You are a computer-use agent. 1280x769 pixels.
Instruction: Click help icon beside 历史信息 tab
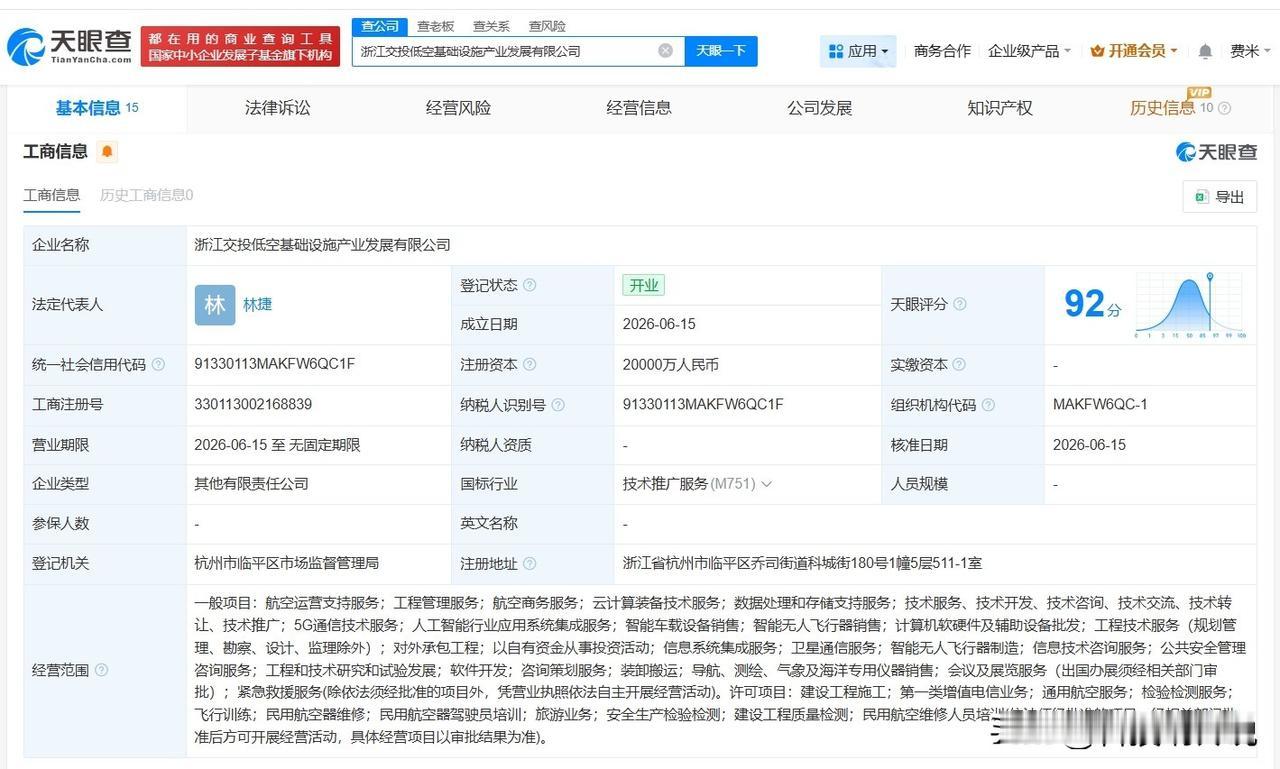(x=1224, y=108)
